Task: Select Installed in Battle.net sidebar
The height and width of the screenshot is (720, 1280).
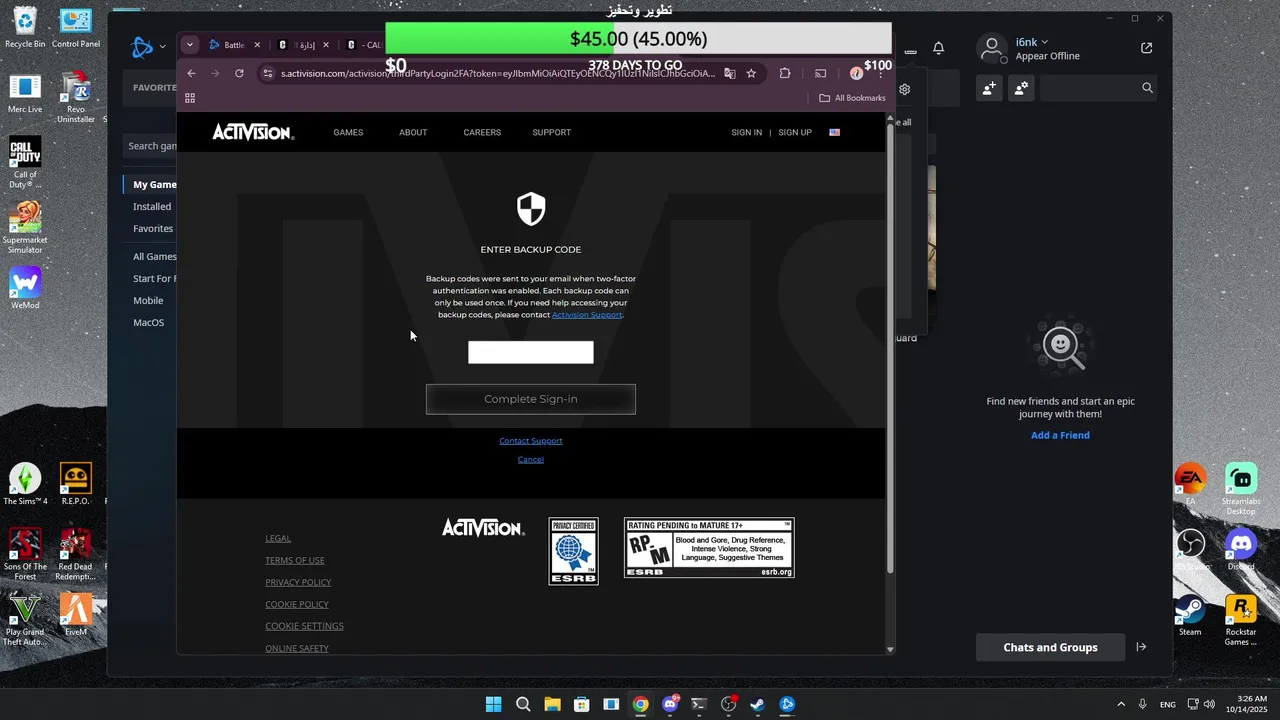Action: click(x=152, y=206)
